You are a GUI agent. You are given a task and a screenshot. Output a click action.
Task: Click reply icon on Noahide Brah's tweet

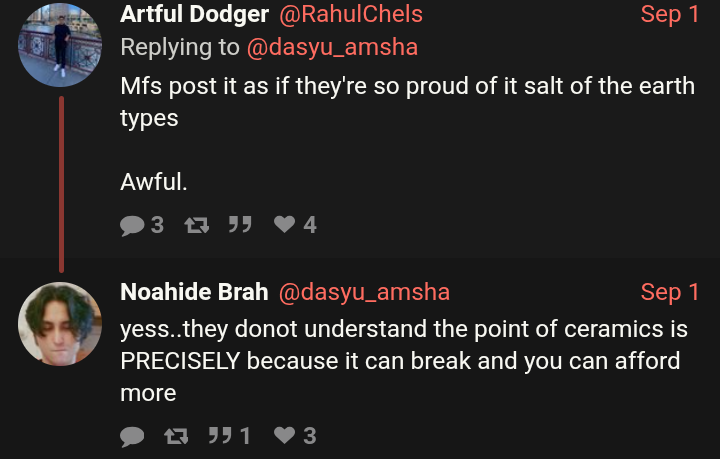(x=132, y=436)
